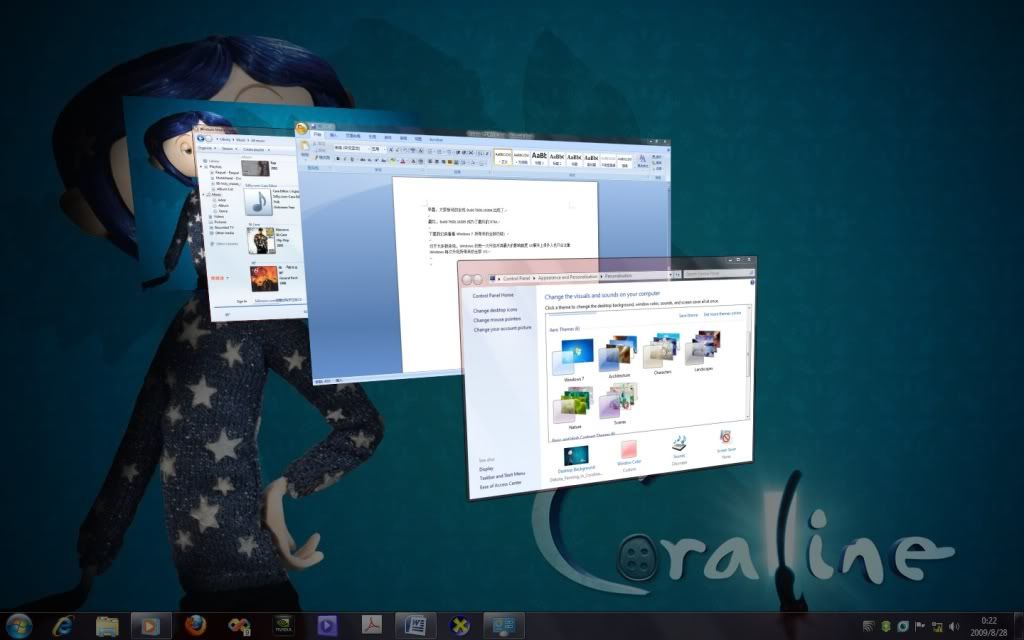Open Firefox from the taskbar
Viewport: 1024px width, 640px height.
(195, 626)
